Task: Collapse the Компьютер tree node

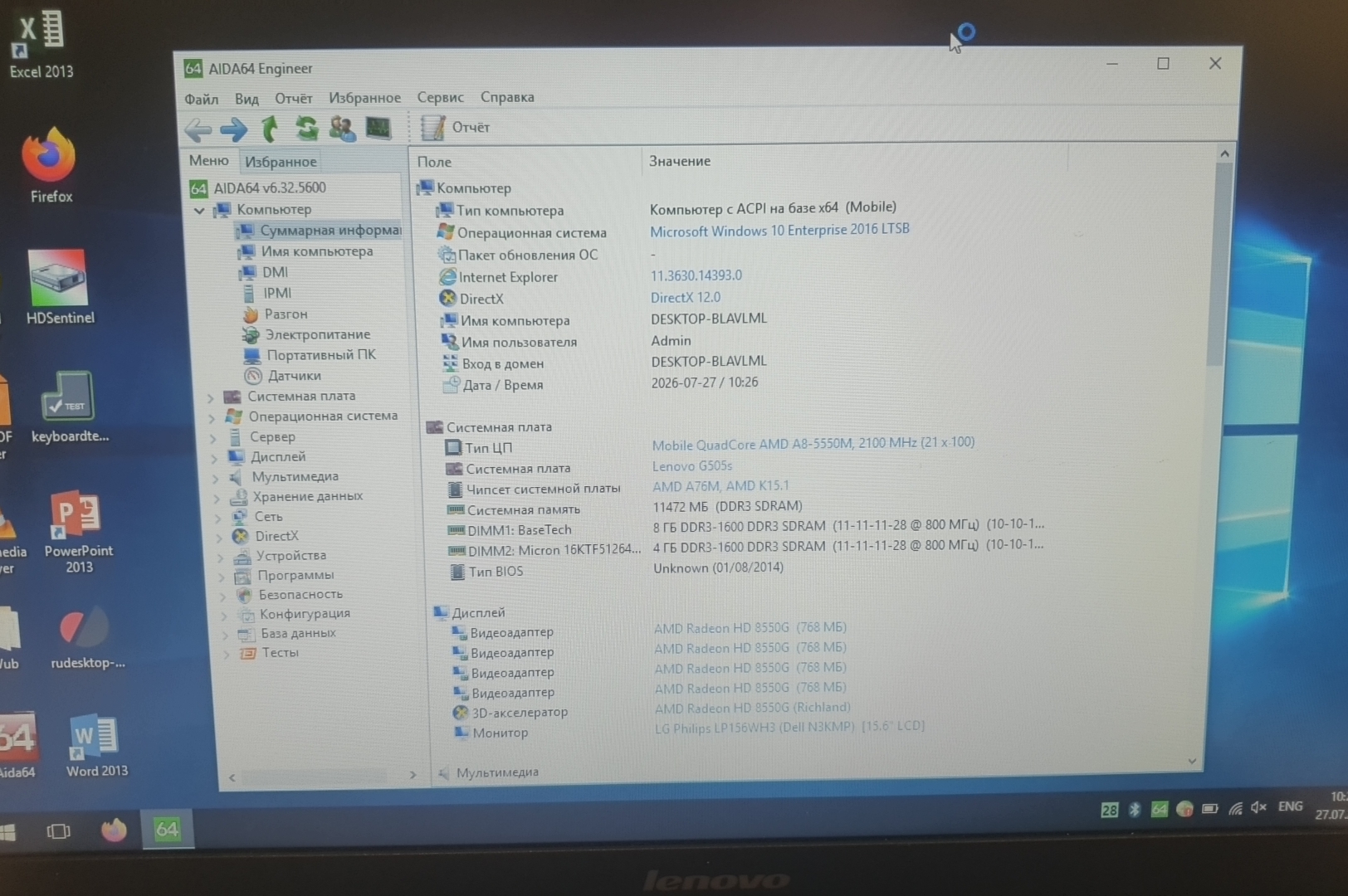Action: (199, 211)
